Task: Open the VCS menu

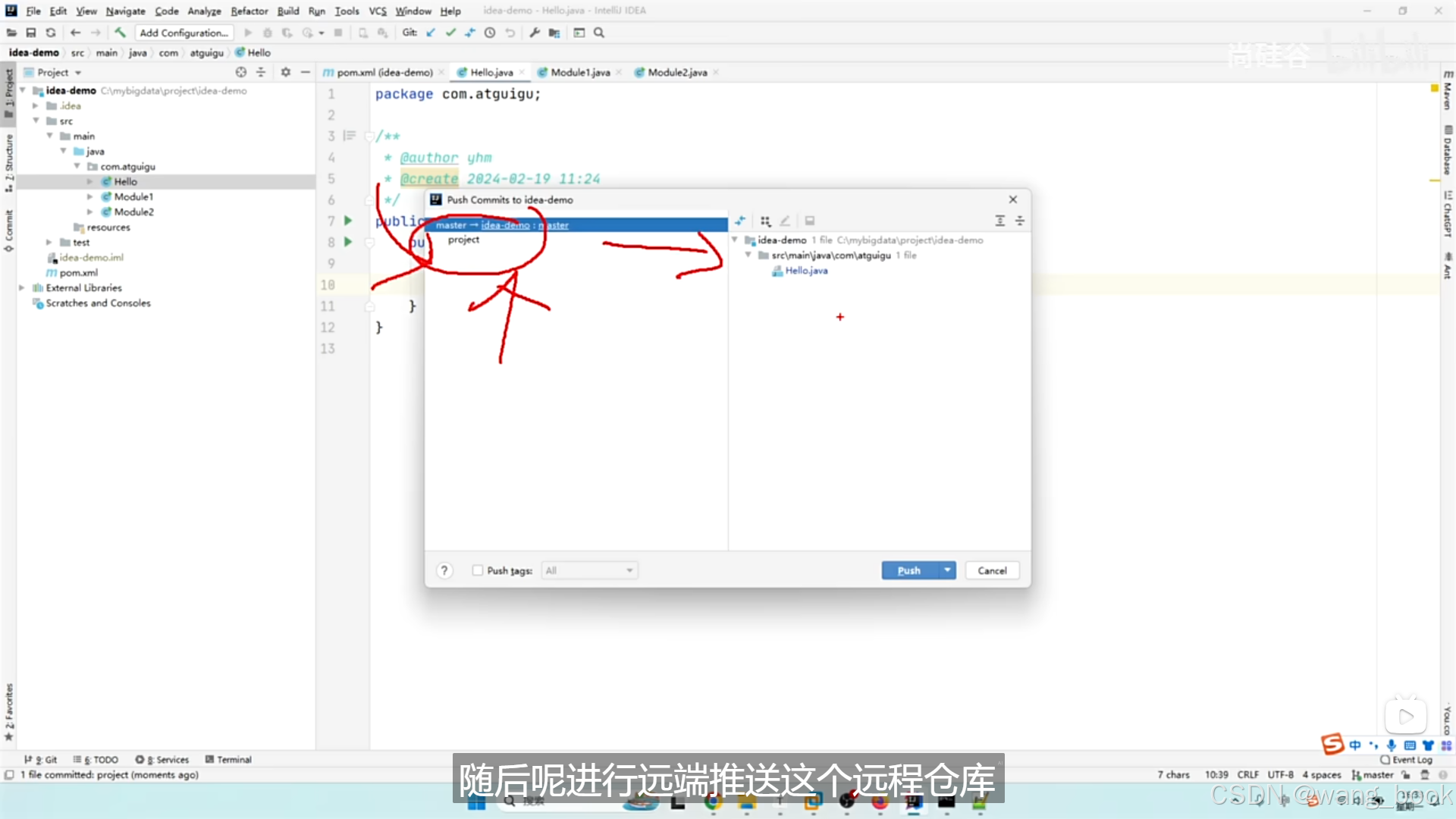Action: pyautogui.click(x=377, y=11)
